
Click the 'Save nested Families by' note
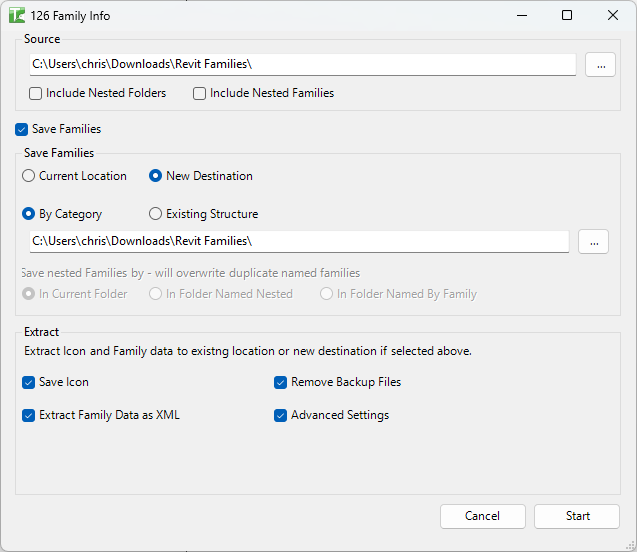tap(191, 273)
